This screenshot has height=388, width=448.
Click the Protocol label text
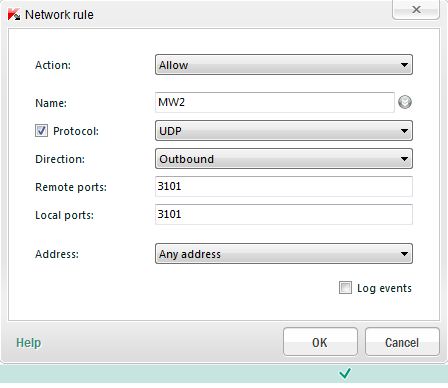pos(76,131)
